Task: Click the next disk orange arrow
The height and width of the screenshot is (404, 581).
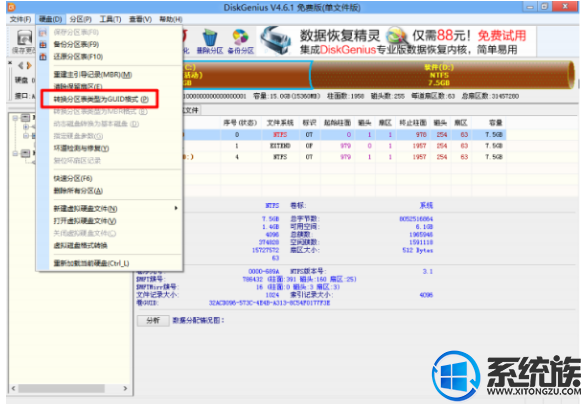Action: (29, 66)
